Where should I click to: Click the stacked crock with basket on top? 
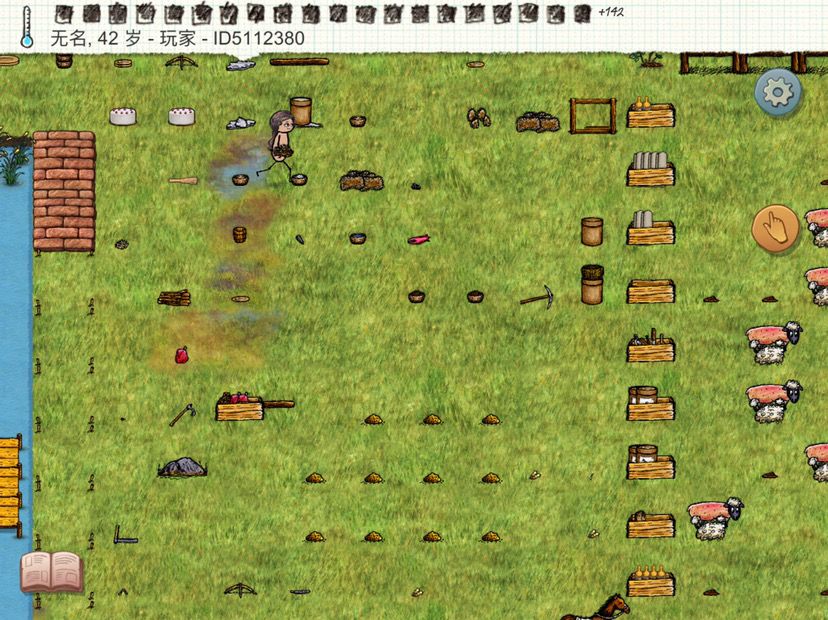click(x=592, y=285)
